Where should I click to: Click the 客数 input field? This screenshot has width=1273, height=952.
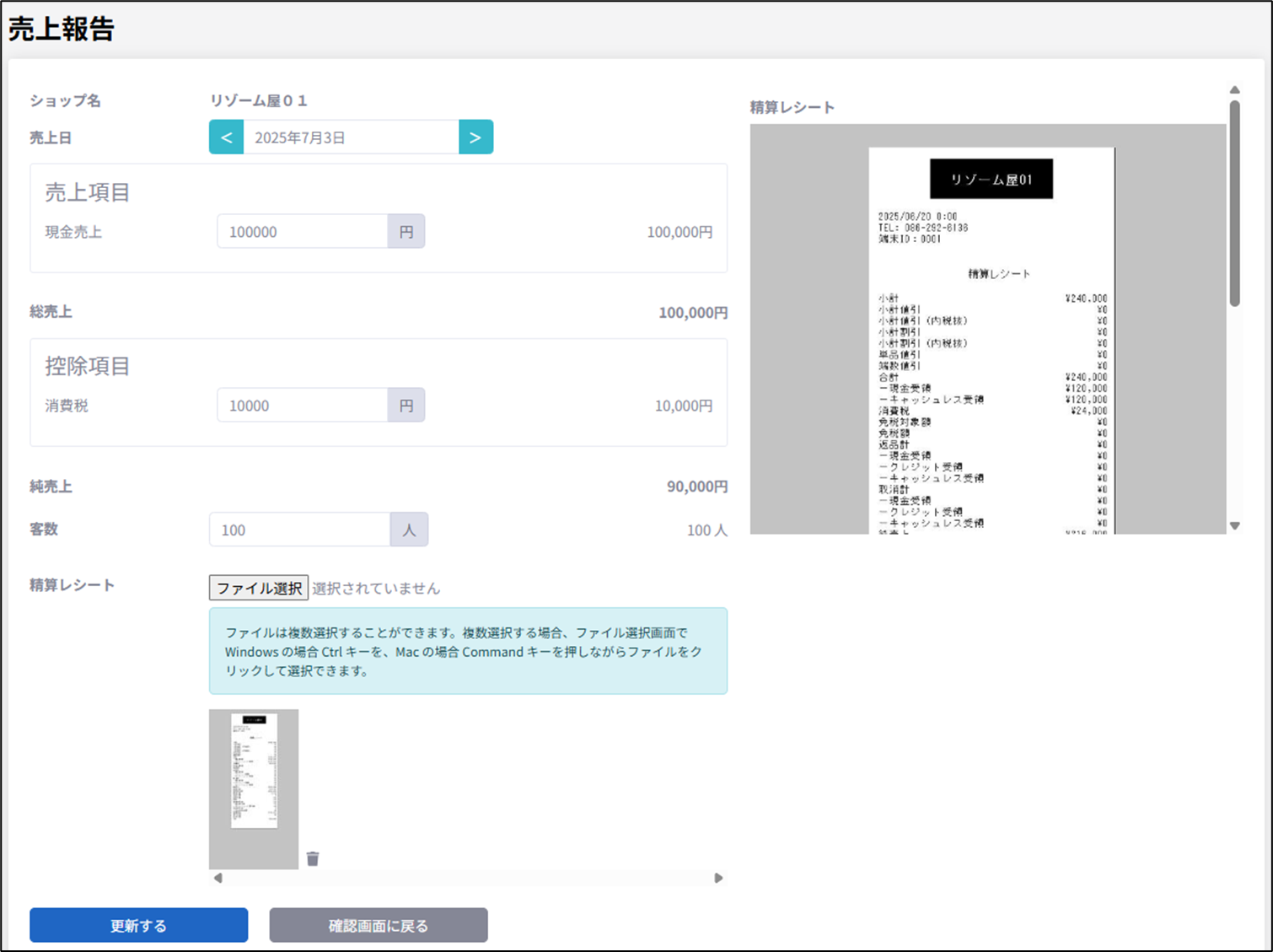[299, 530]
